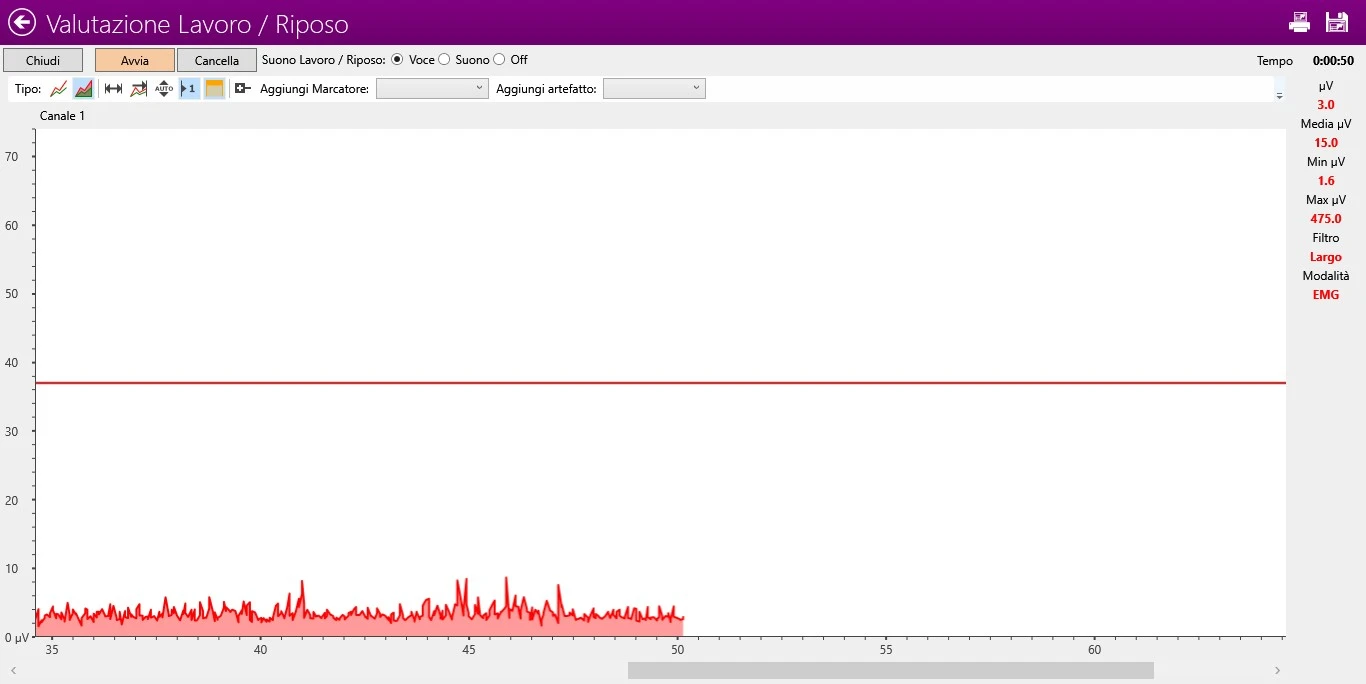This screenshot has width=1366, height=684.
Task: Click the Cancella button
Action: (217, 60)
